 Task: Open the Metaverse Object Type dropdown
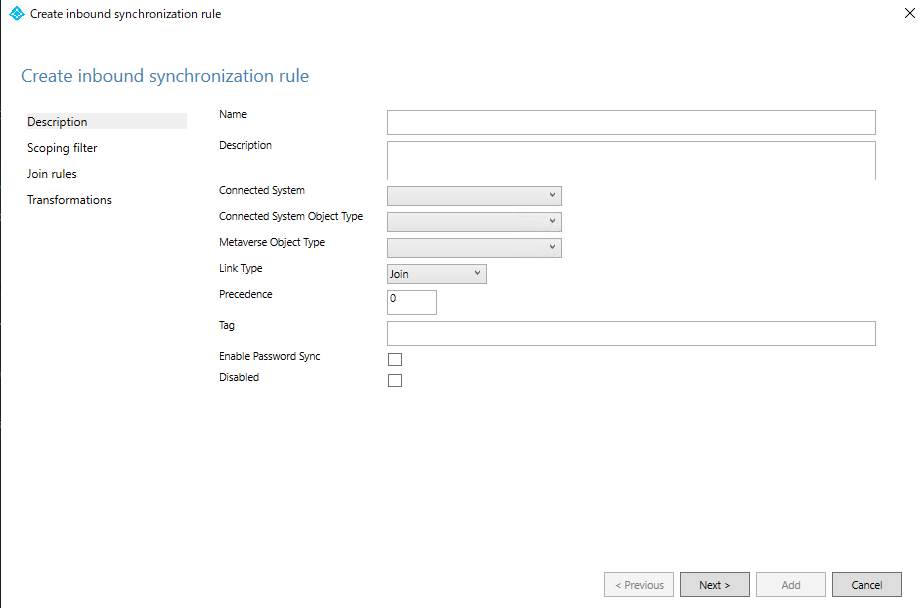click(474, 248)
